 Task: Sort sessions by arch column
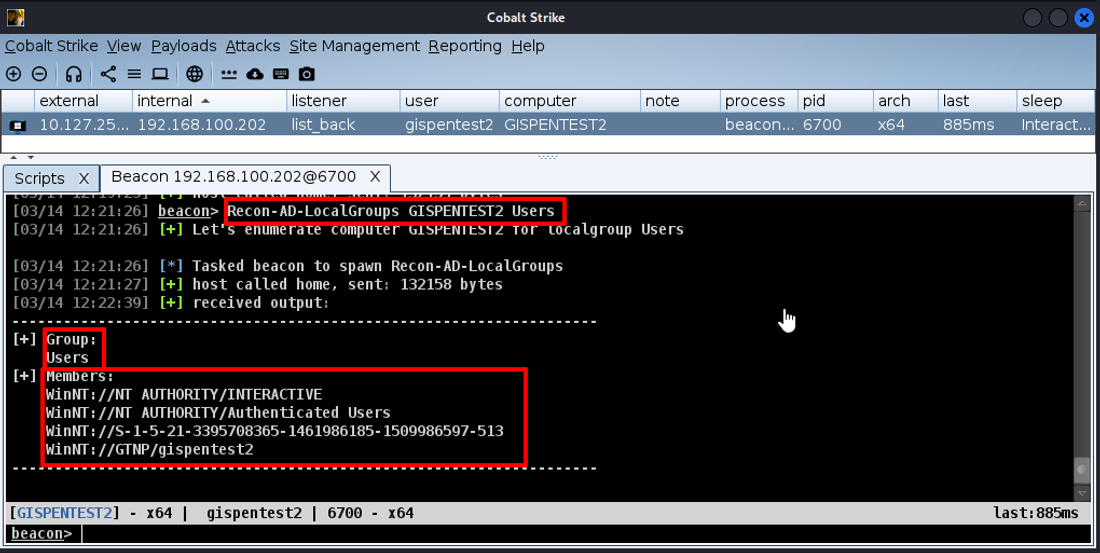pyautogui.click(x=906, y=101)
